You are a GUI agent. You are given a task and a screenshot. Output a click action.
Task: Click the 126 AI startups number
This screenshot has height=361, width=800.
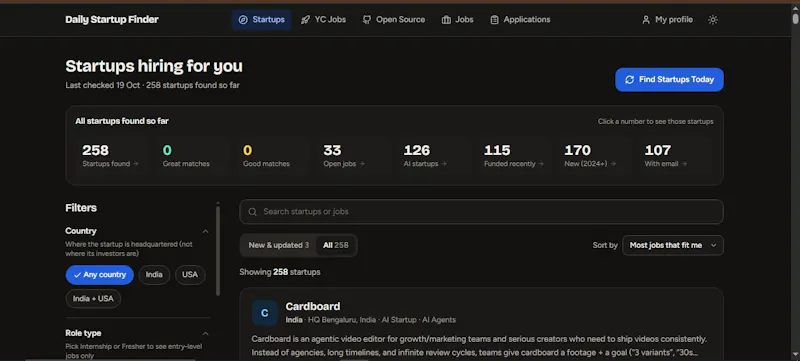417,150
